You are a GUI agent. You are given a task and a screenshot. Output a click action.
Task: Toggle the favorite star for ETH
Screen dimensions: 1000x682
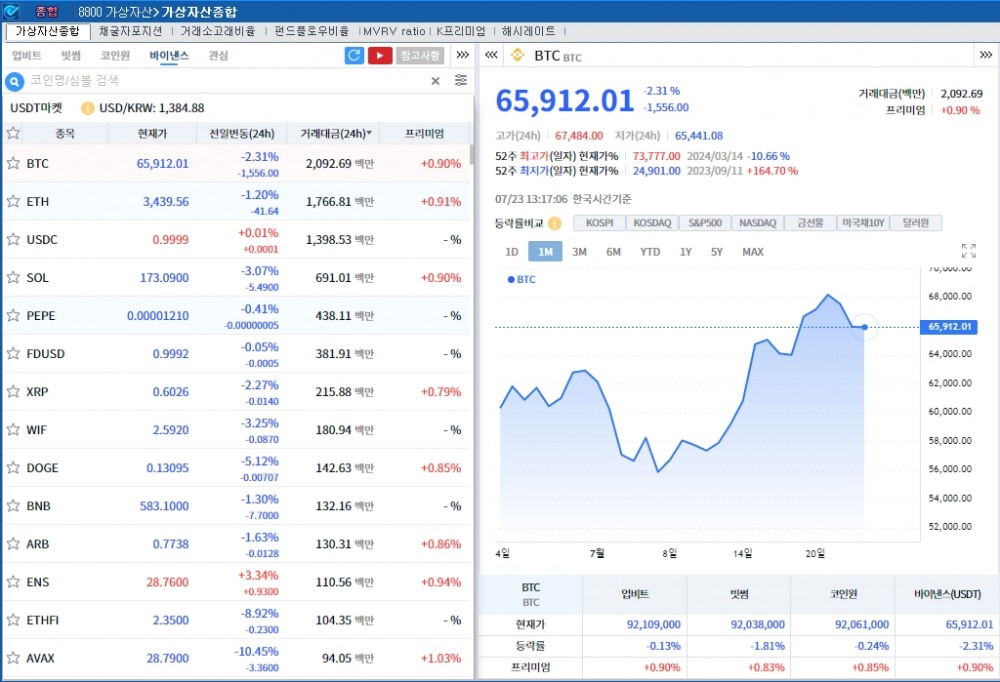(13, 202)
